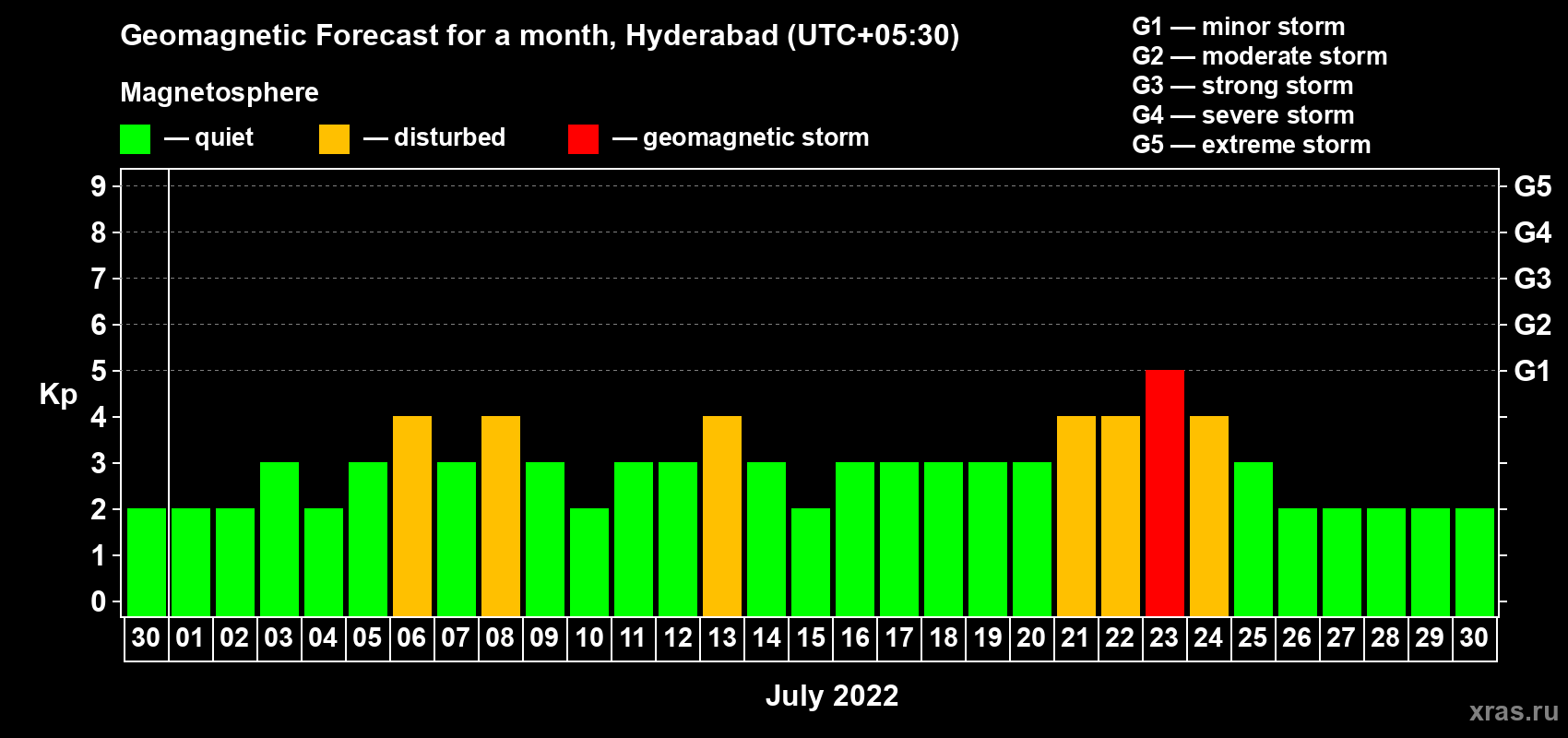Click the 'July 2022' month label
The height and width of the screenshot is (738, 1568).
832,696
